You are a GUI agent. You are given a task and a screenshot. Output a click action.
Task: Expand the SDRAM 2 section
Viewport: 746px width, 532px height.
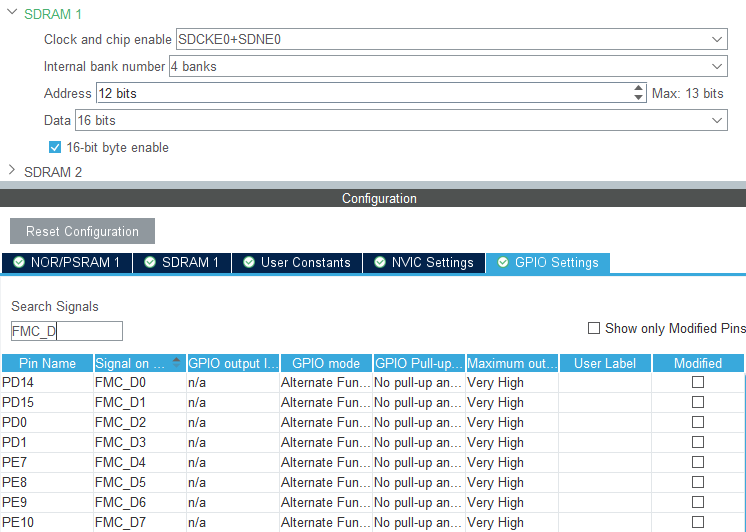12,169
